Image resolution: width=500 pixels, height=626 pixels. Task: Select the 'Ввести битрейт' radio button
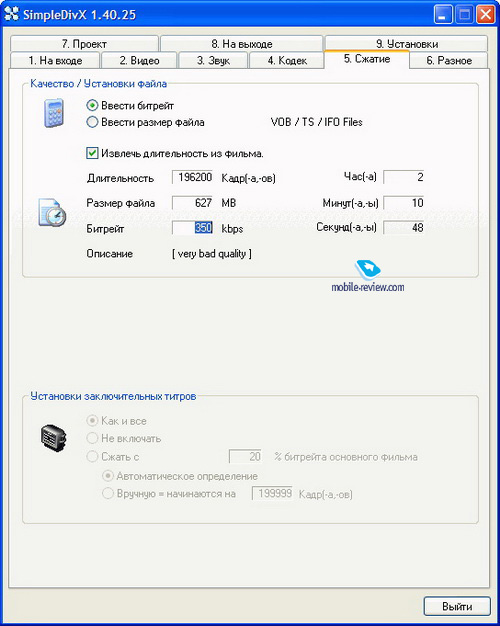[92, 105]
